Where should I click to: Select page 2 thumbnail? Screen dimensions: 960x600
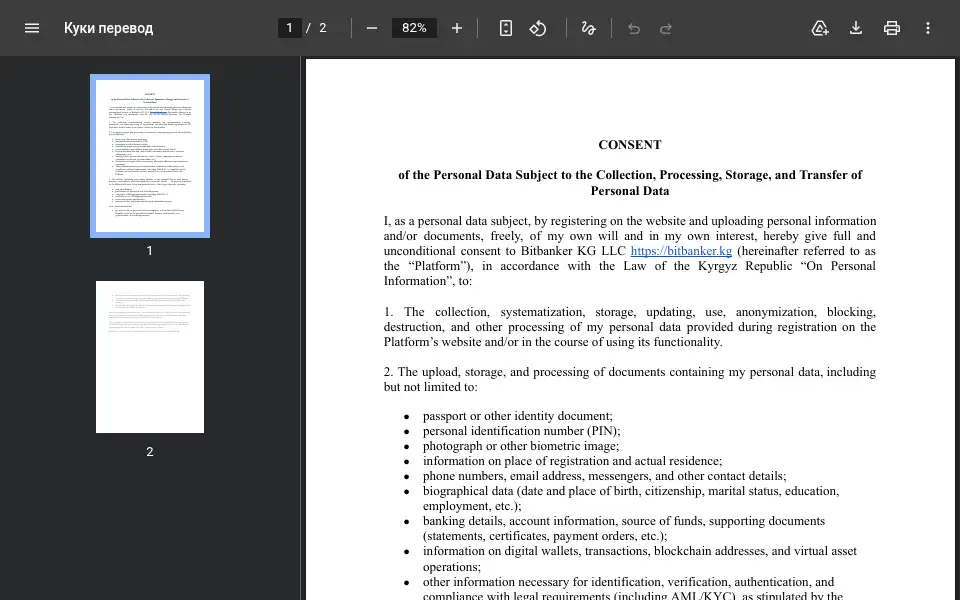point(150,357)
